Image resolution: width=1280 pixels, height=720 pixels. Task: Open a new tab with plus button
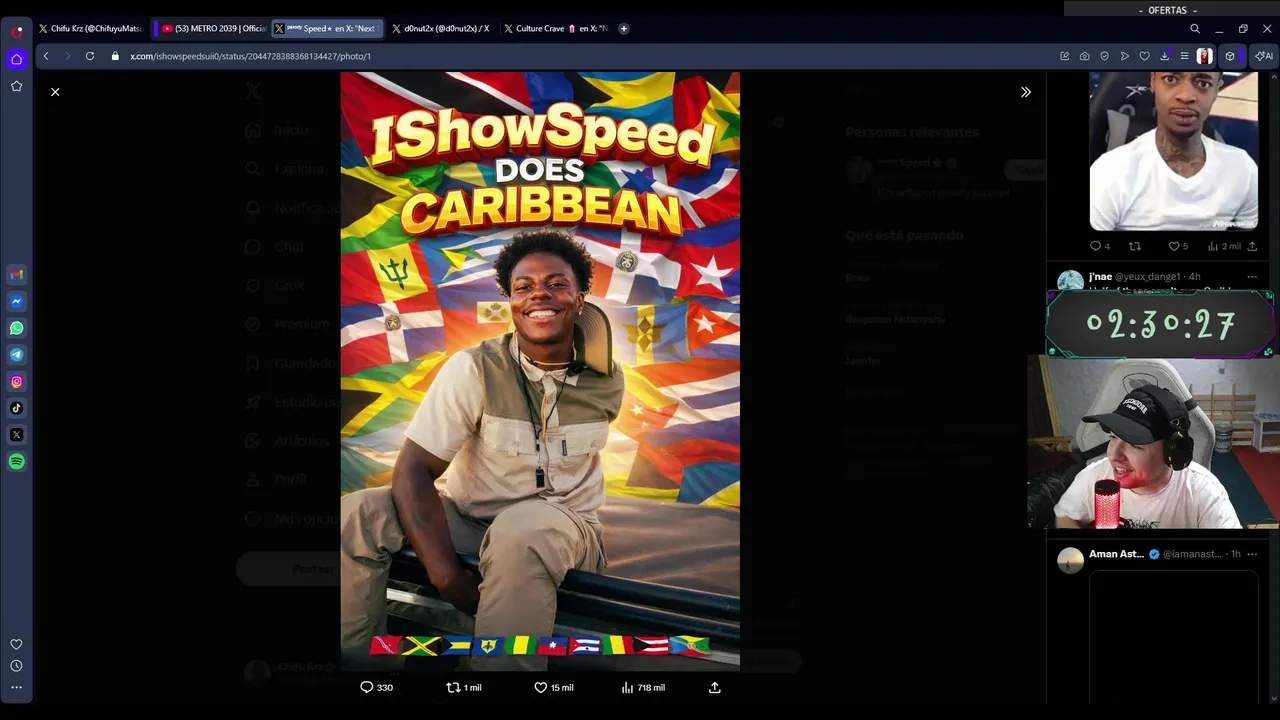(624, 29)
